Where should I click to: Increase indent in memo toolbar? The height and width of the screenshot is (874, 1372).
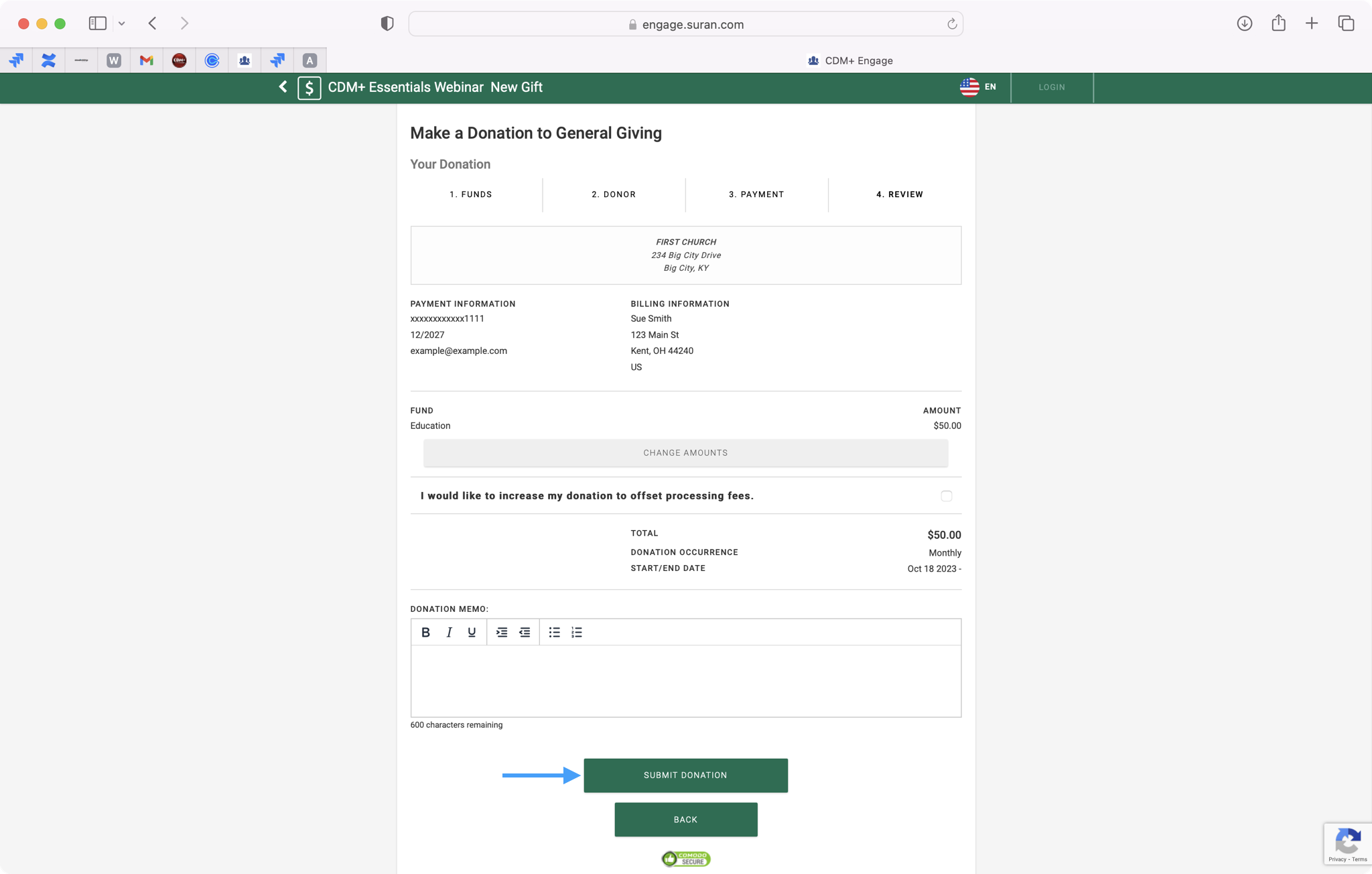501,632
